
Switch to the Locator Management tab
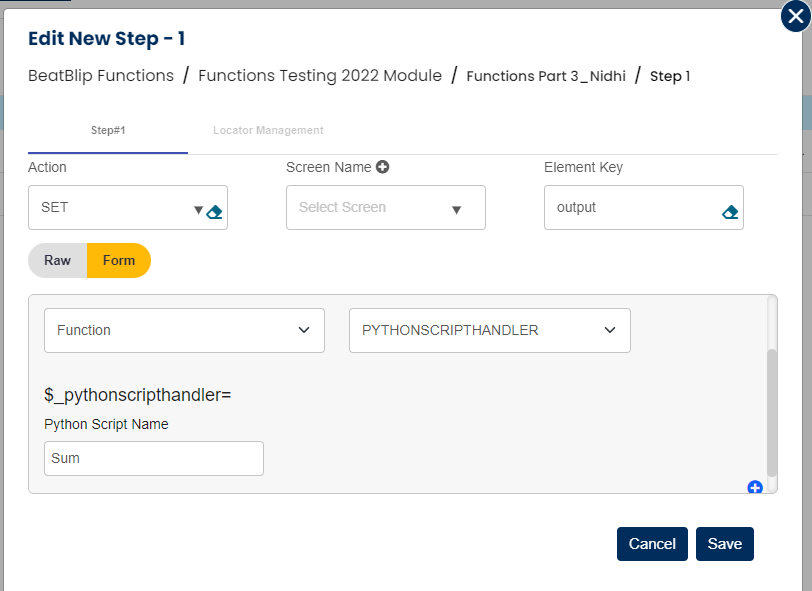pyautogui.click(x=268, y=131)
